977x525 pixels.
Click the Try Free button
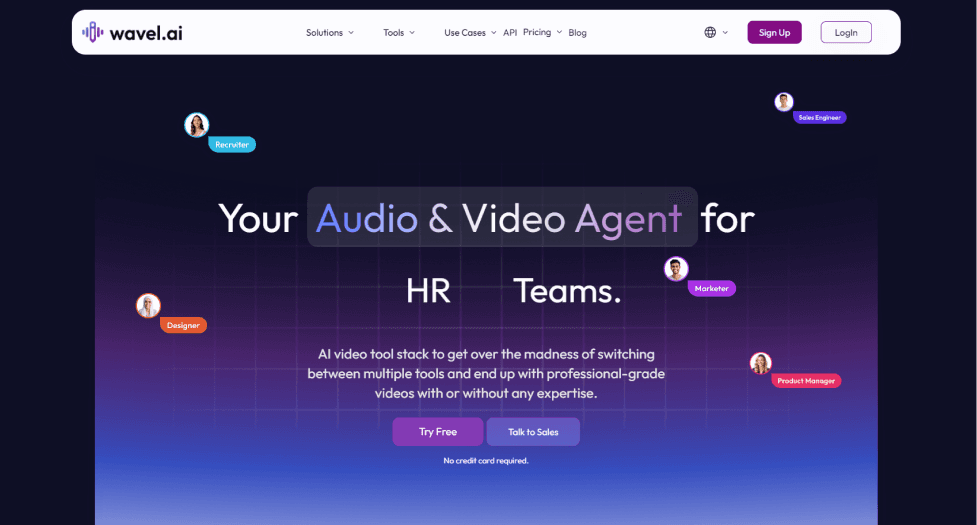point(437,432)
